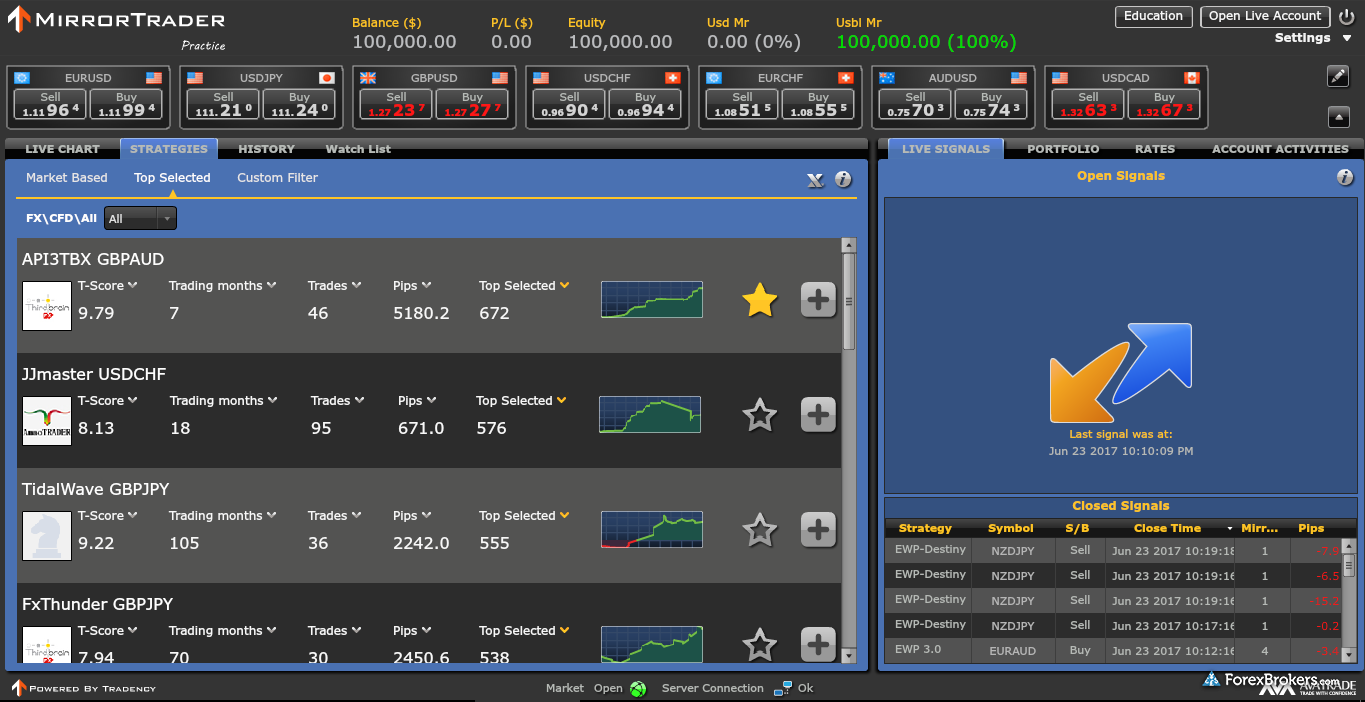Switch to the PORTFOLIO tab

point(1063,149)
